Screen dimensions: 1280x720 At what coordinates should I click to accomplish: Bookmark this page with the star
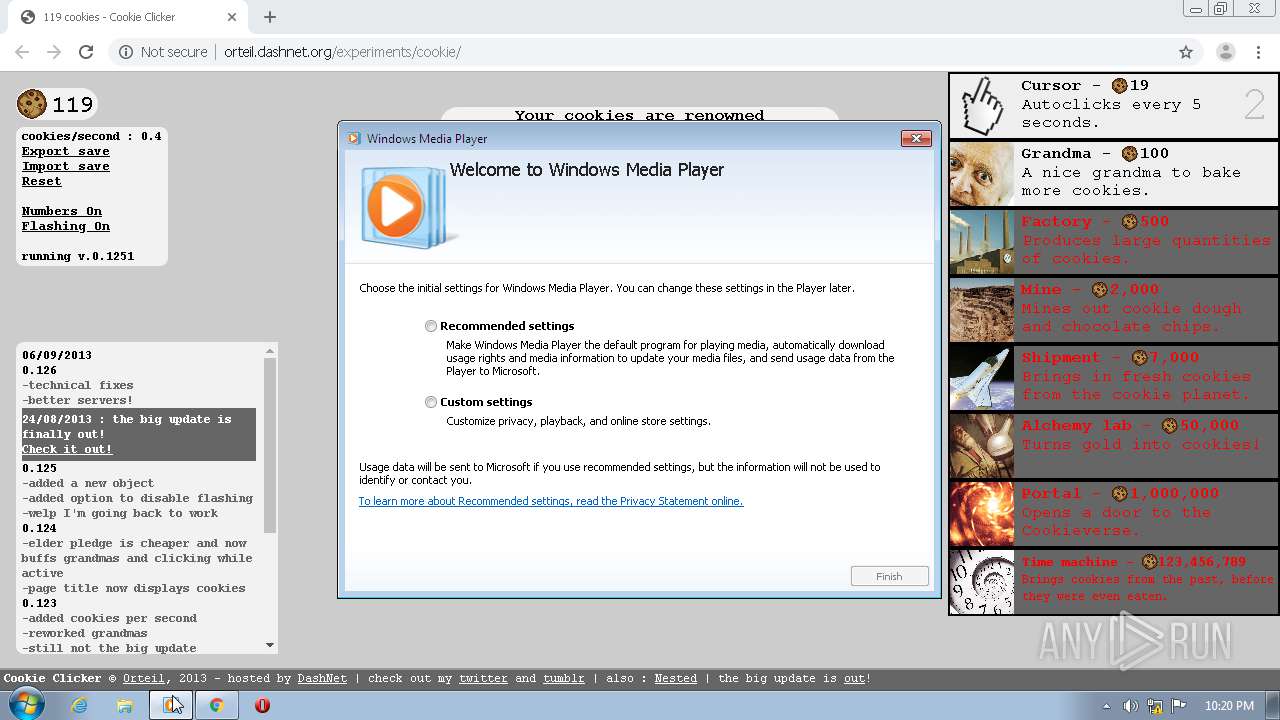tap(1186, 52)
